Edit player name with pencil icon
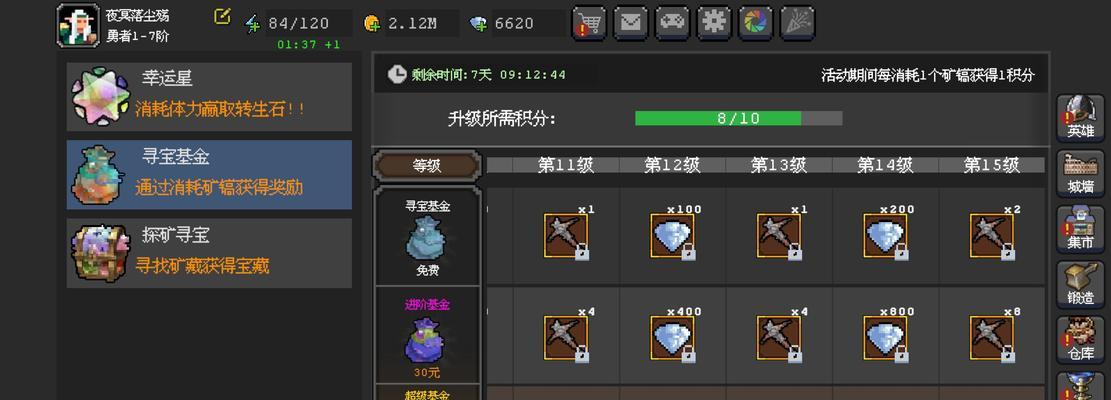 click(x=222, y=16)
